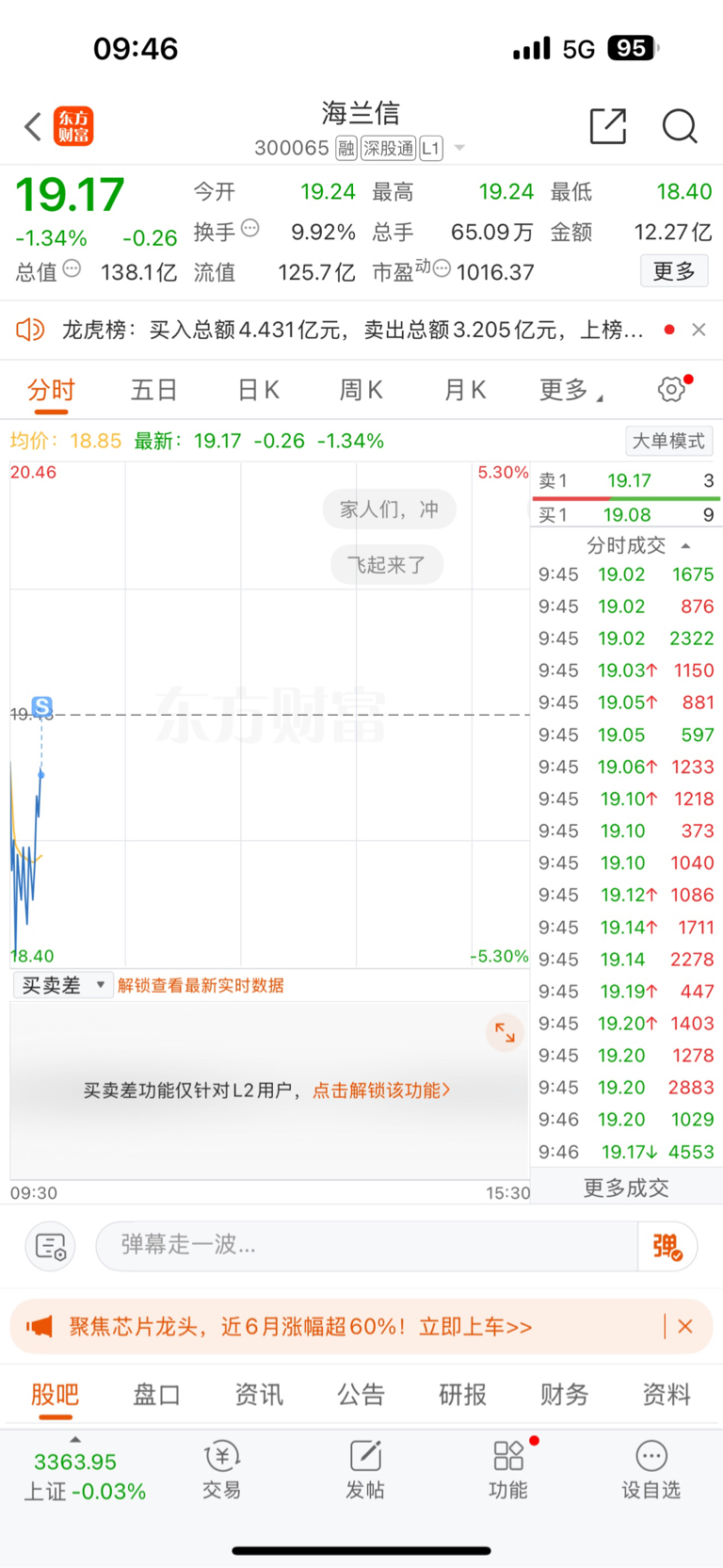Viewport: 723px width, 1568px height.
Task: Open barrage settings list icon
Action: [50, 1247]
